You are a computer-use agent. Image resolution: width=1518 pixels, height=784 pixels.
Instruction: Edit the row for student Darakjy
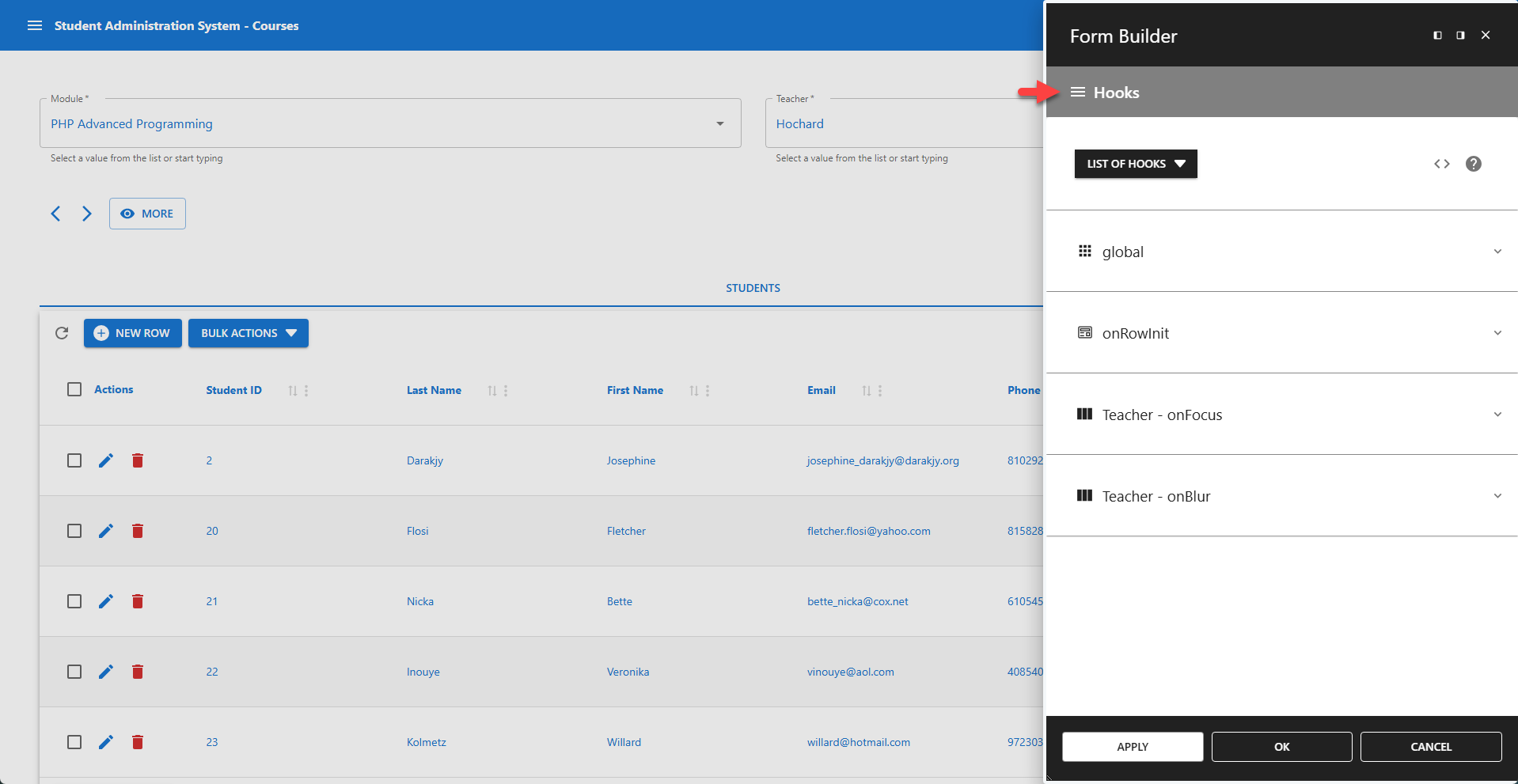(x=106, y=460)
